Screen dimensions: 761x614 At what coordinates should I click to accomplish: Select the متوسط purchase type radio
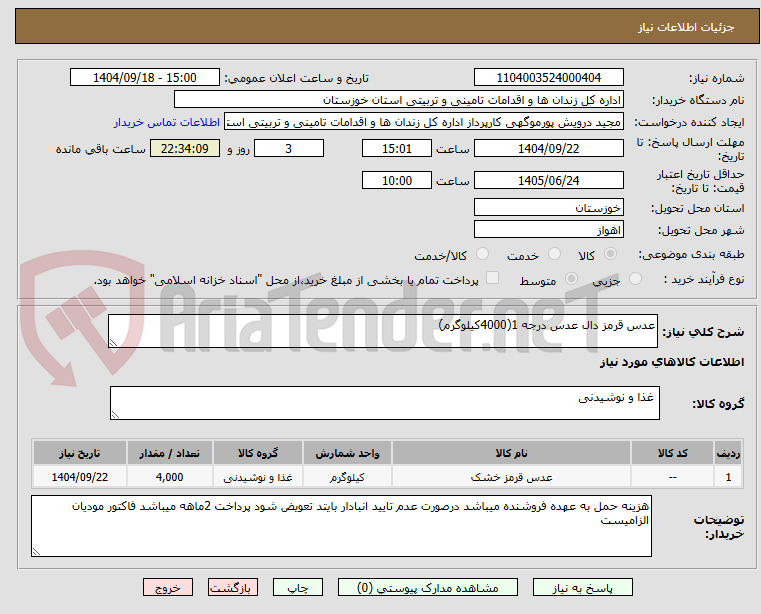tap(572, 279)
